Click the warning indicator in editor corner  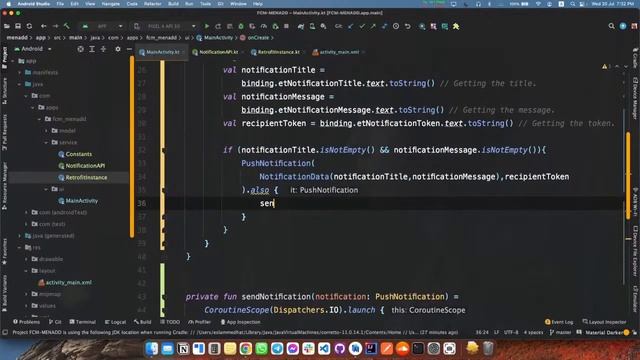606,66
